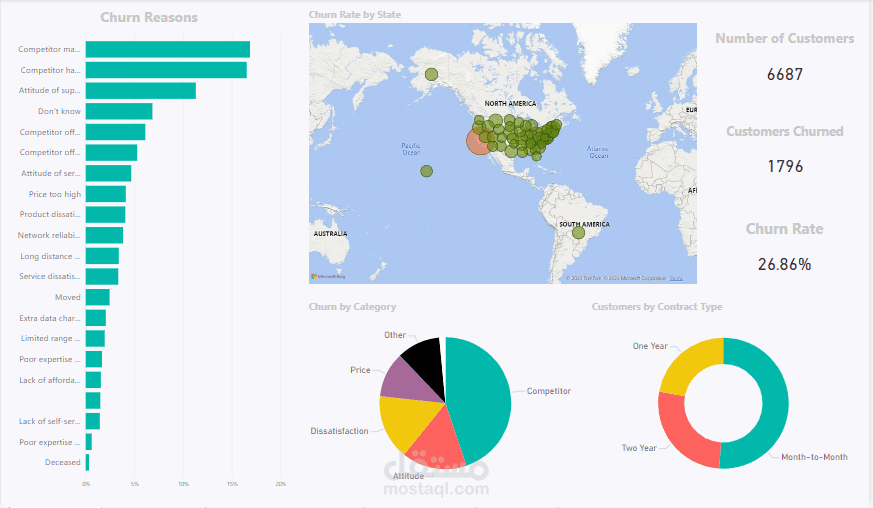
Task: Select the Service dissatis... bar
Action: tap(102, 276)
